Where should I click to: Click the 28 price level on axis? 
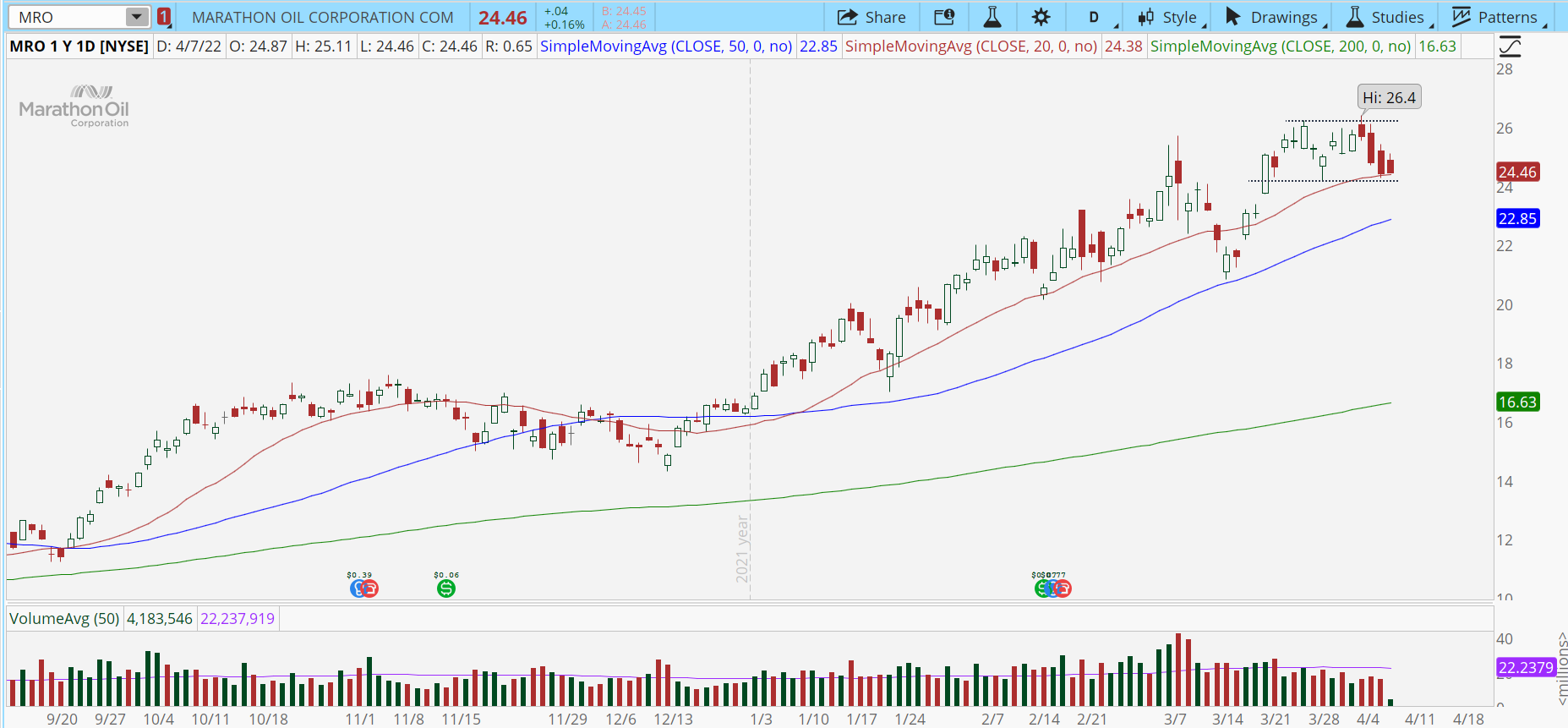tap(1505, 69)
